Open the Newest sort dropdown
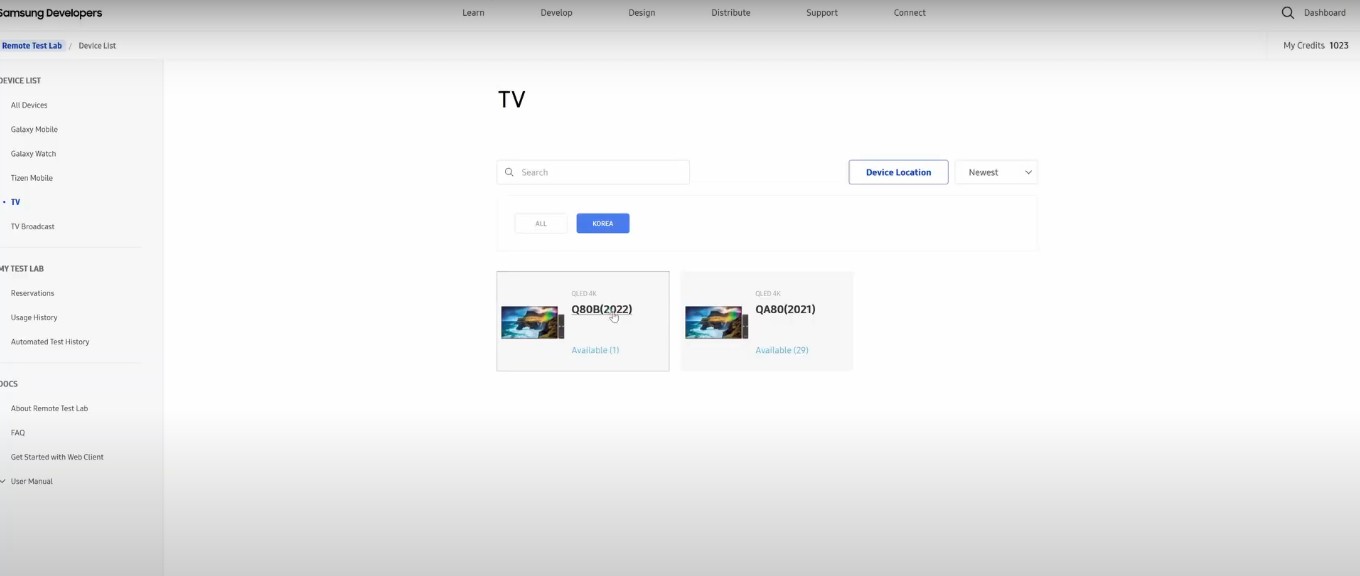 click(x=996, y=172)
